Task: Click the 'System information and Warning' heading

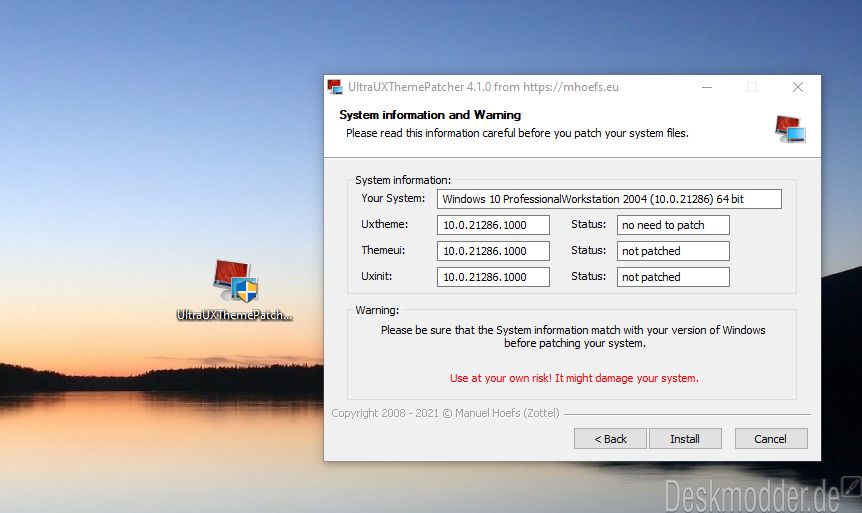Action: coord(430,115)
